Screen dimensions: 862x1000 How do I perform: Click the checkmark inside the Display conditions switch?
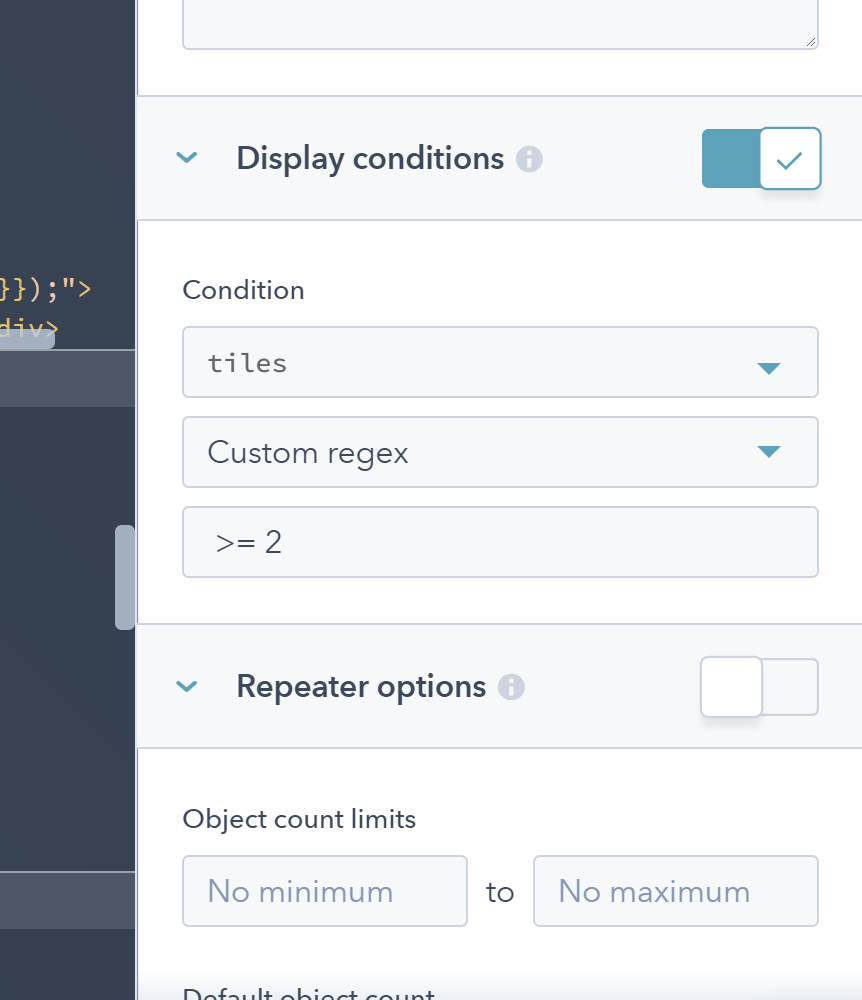click(x=789, y=158)
